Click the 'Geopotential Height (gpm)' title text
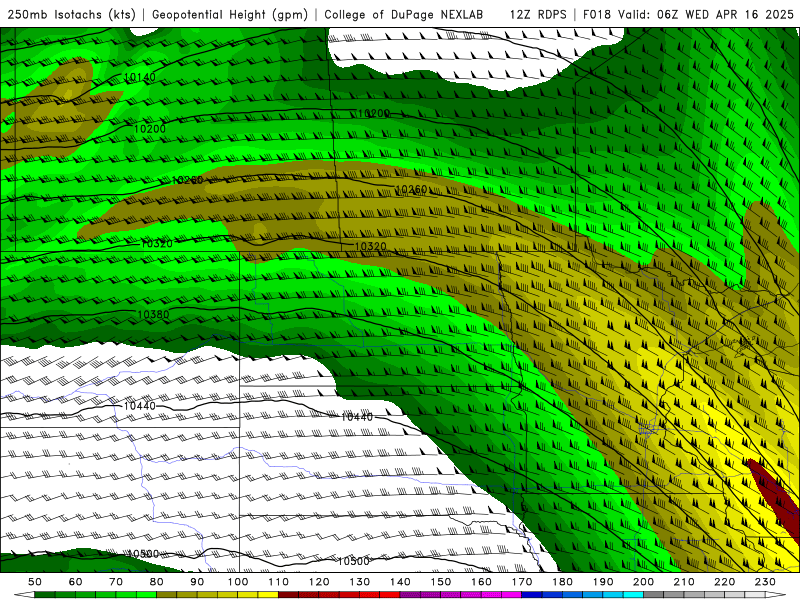 (230, 14)
